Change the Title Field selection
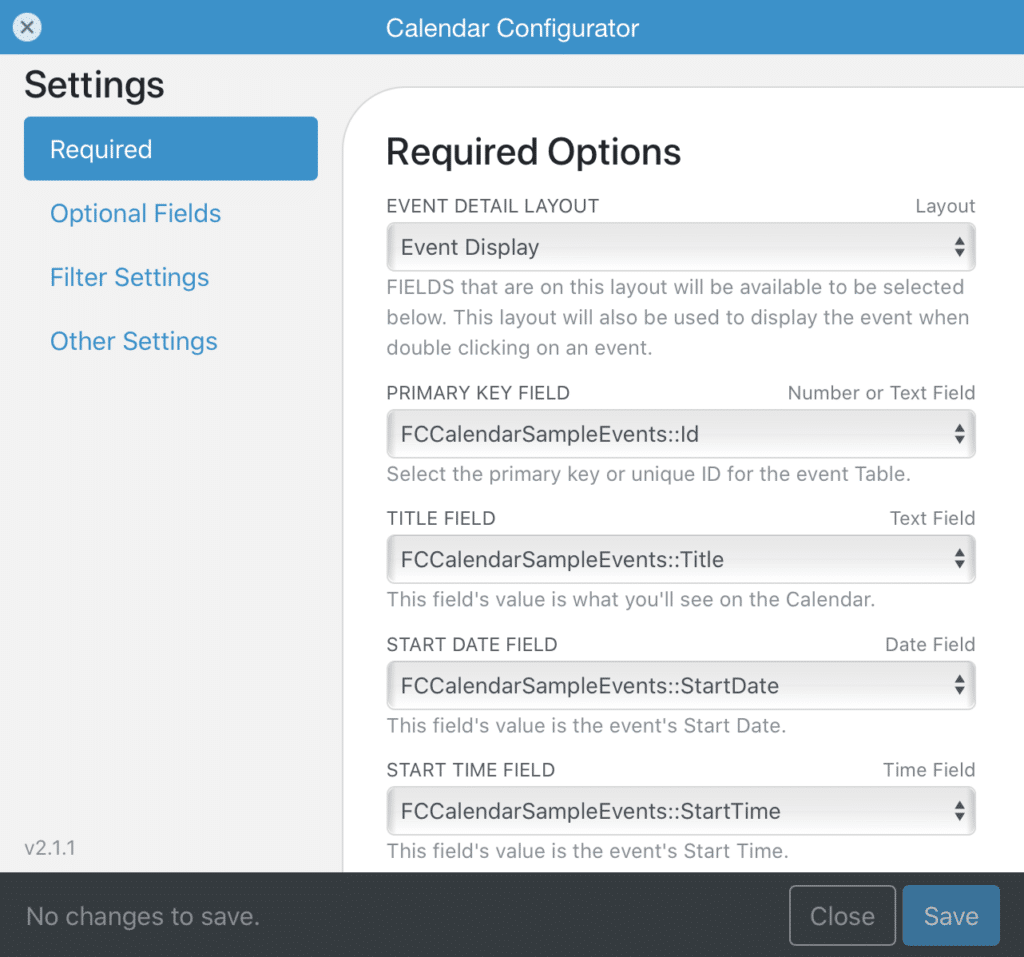 pyautogui.click(x=681, y=559)
